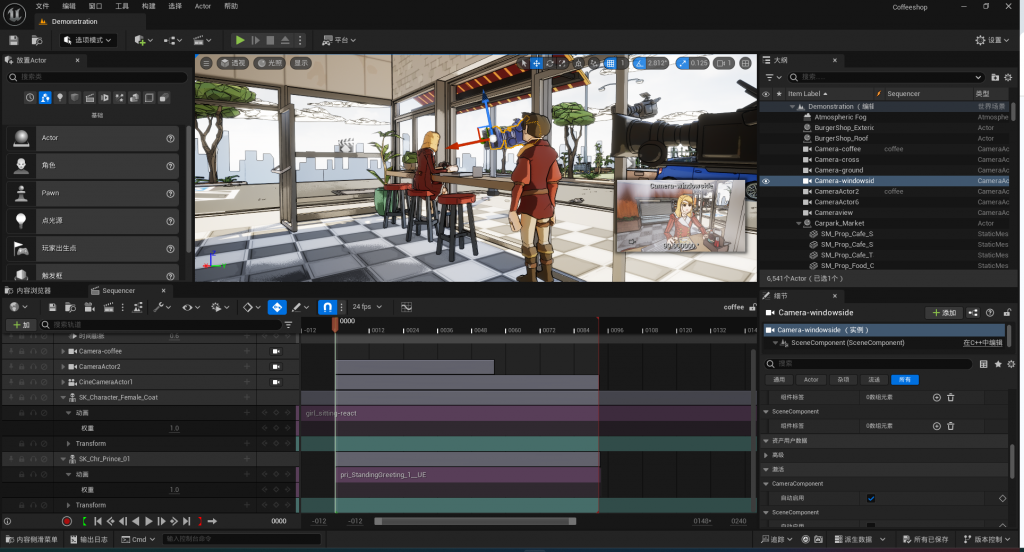Viewport: 1024px width, 552px height.
Task: Click the 透视 perspective view button in viewport
Action: pyautogui.click(x=233, y=63)
